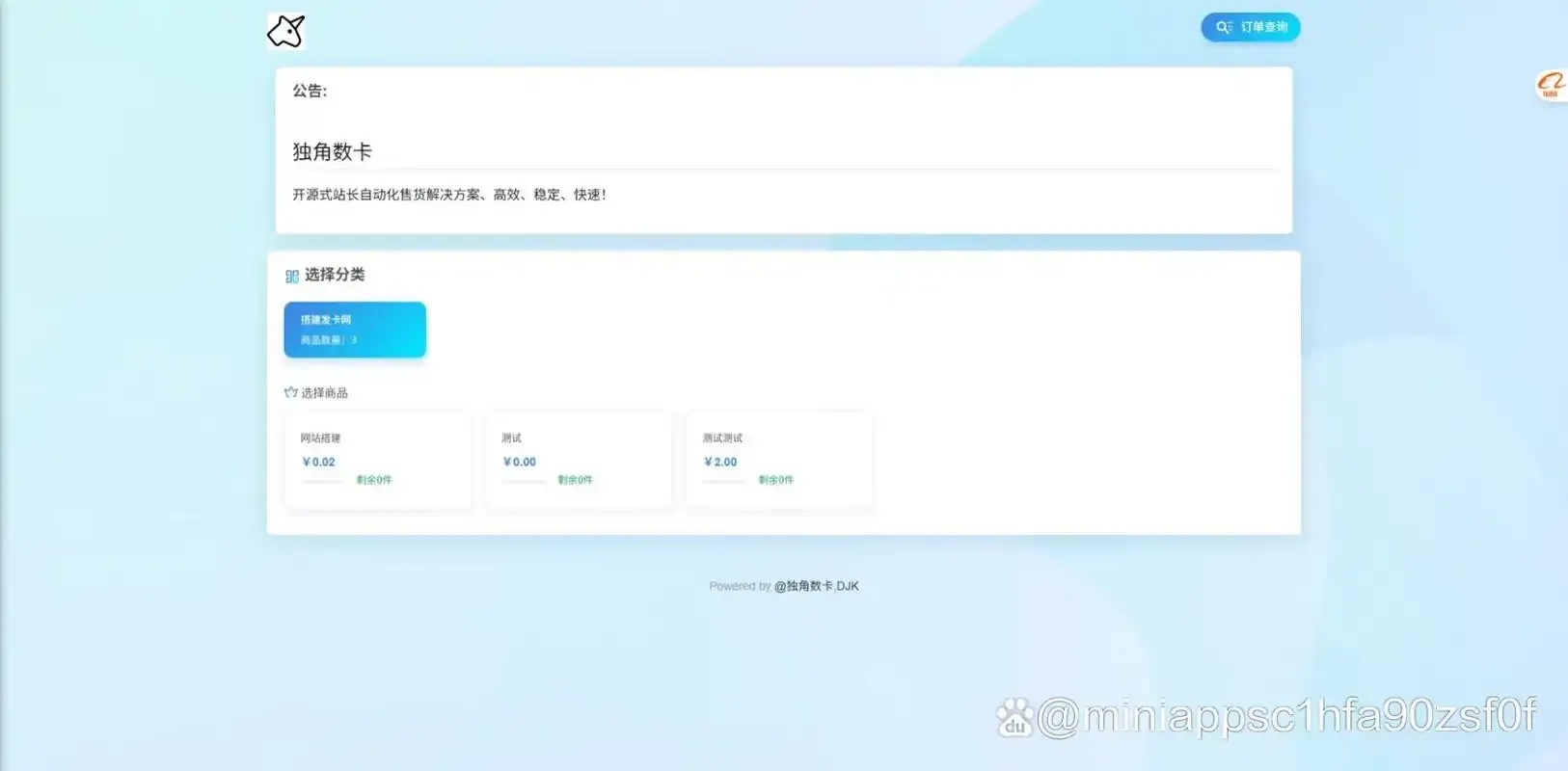Click the 独角数卡 announcement heading
This screenshot has width=1568, height=771.
(332, 151)
